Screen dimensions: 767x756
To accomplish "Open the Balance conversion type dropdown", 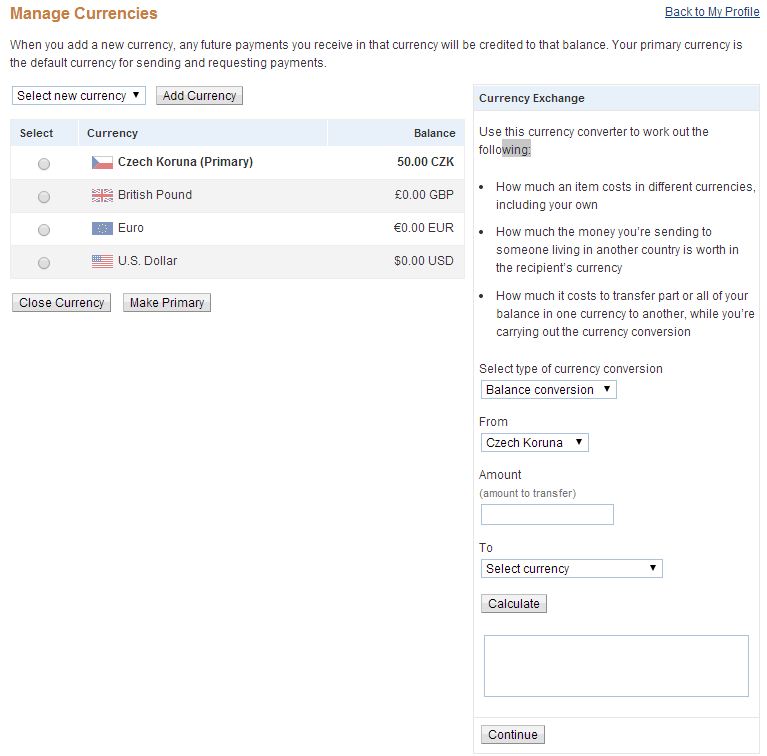I will 548,390.
